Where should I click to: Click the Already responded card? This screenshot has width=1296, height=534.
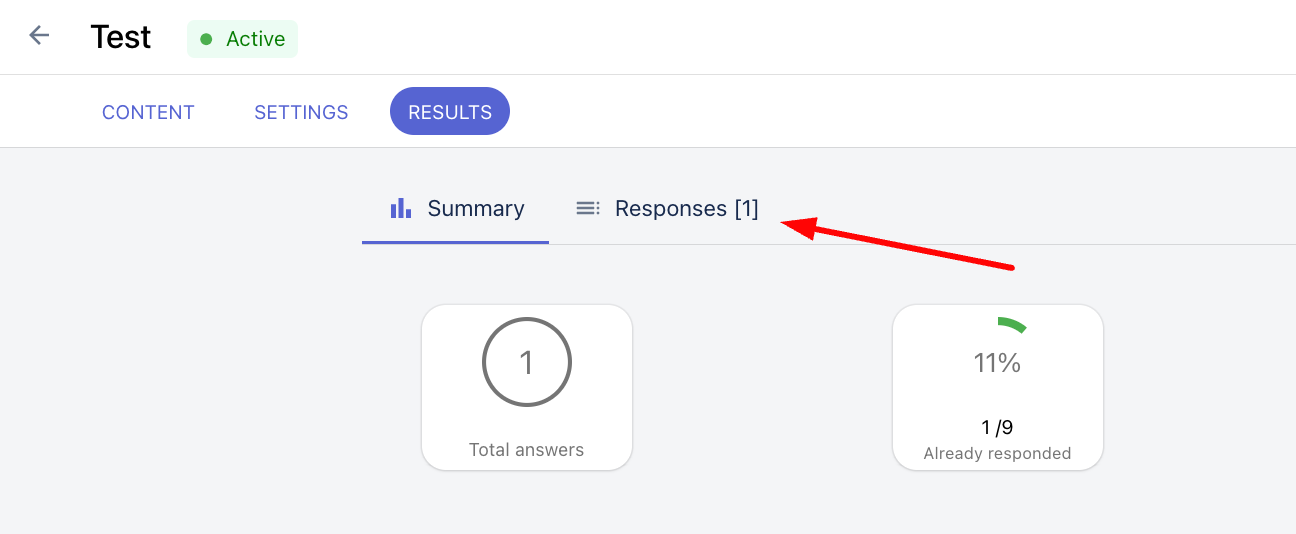pos(998,387)
